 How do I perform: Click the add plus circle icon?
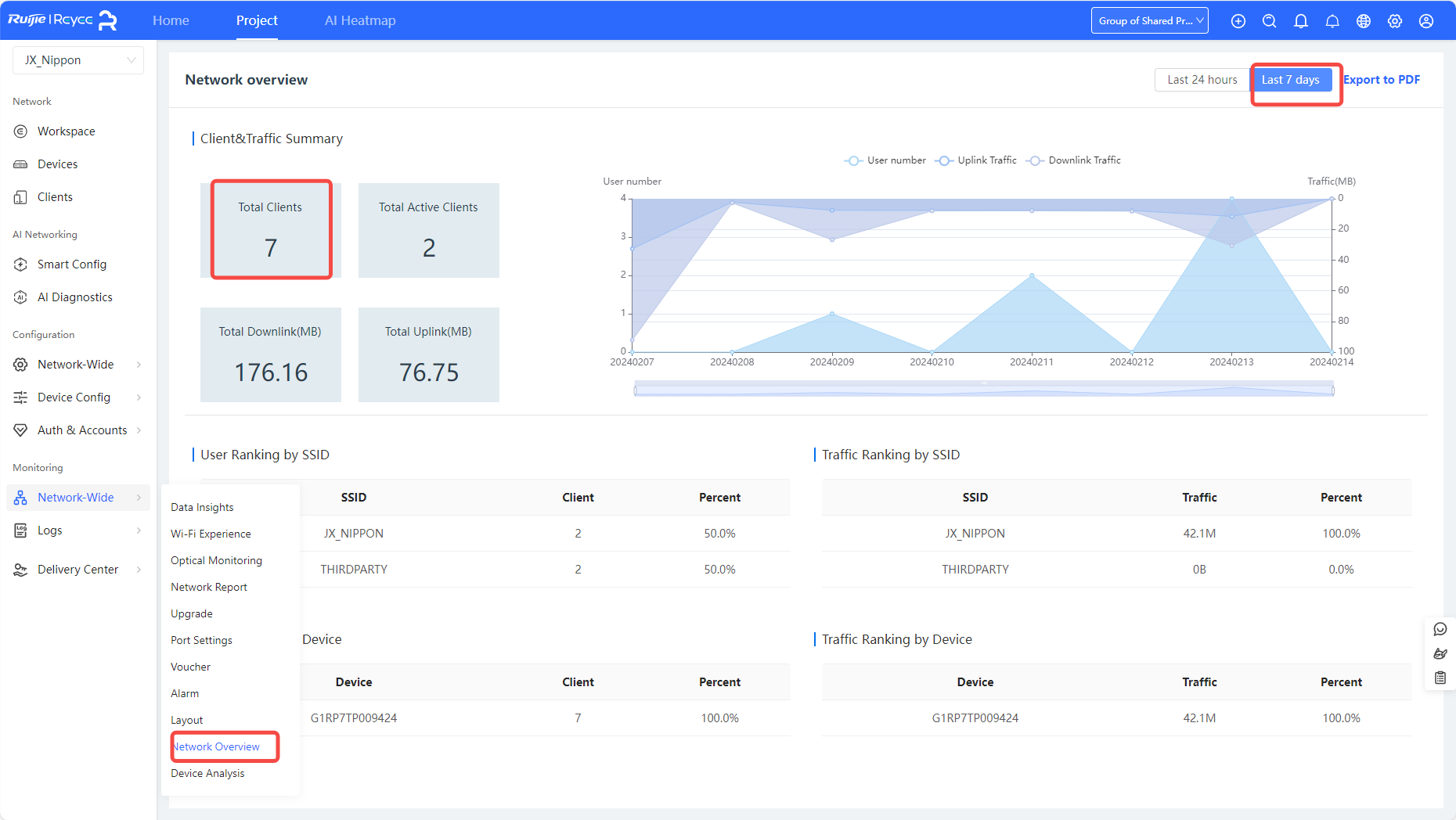coord(1238,21)
